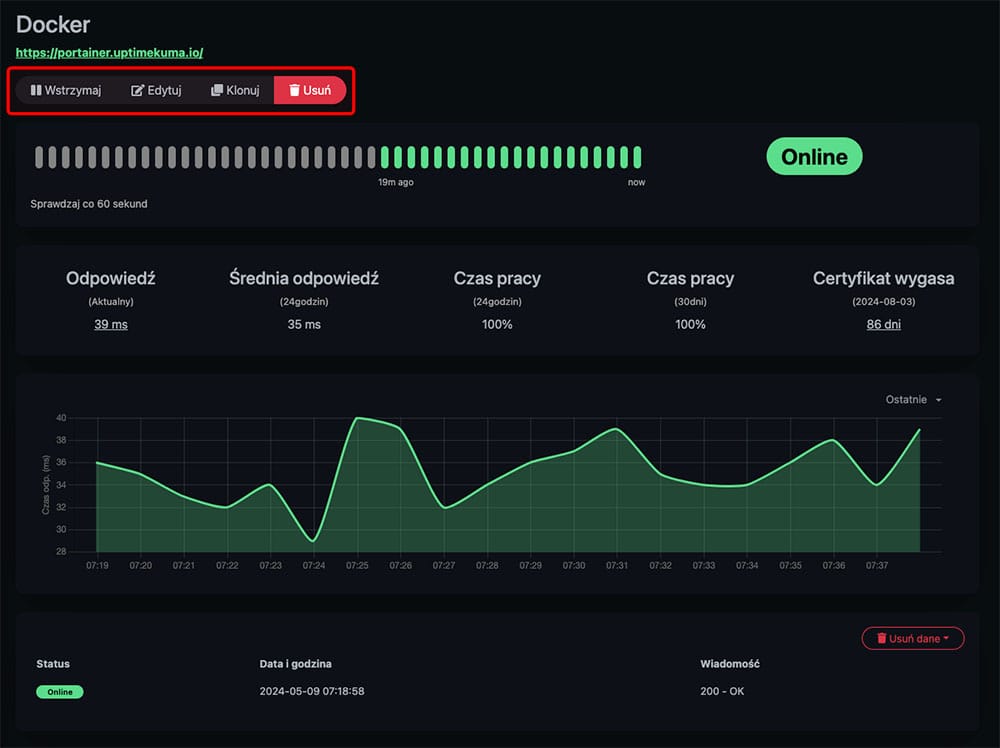Click the trash icon in Usuń dane
The image size is (1000, 748).
point(881,638)
